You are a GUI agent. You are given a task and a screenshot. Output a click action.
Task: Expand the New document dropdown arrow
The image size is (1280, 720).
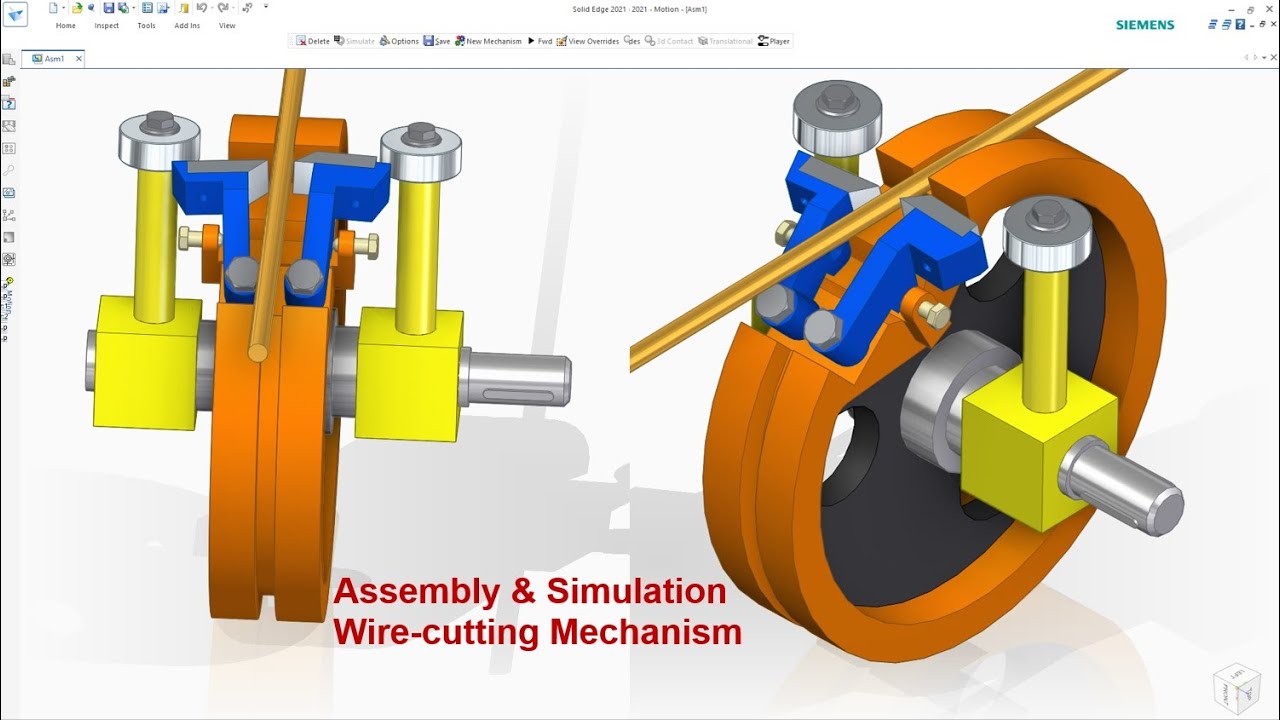(62, 8)
